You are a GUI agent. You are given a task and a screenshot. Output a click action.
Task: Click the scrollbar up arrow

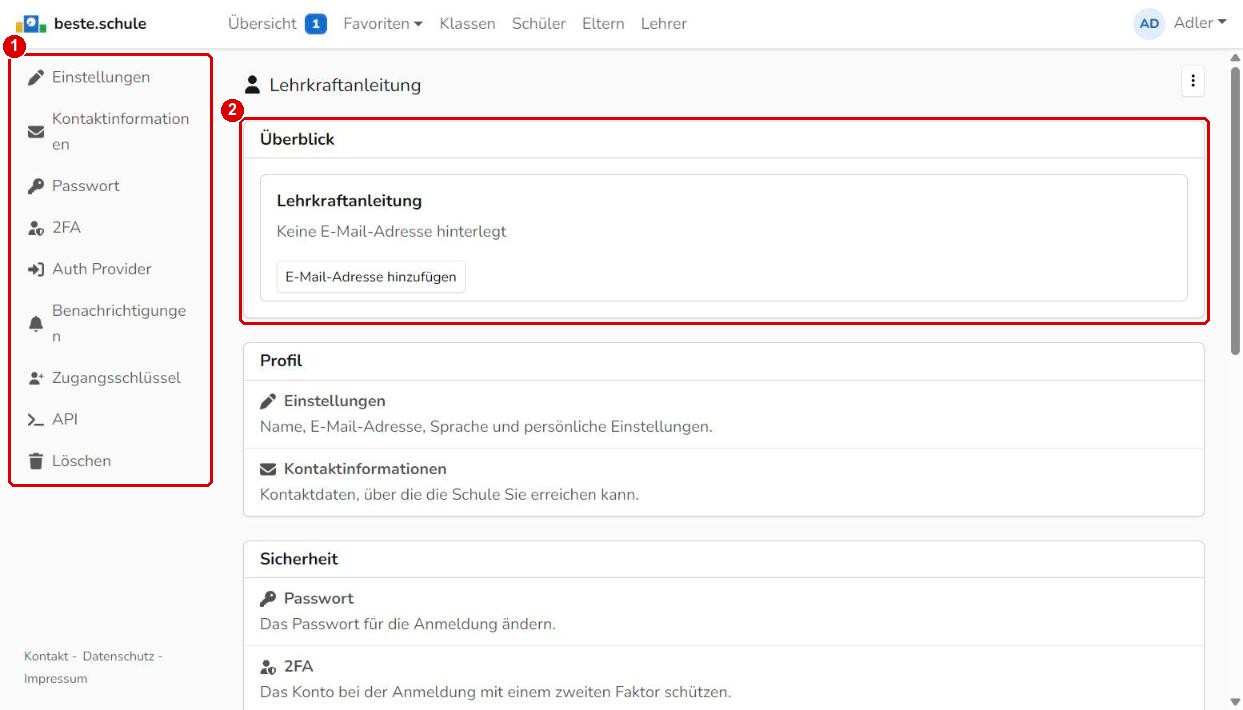pyautogui.click(x=1236, y=58)
